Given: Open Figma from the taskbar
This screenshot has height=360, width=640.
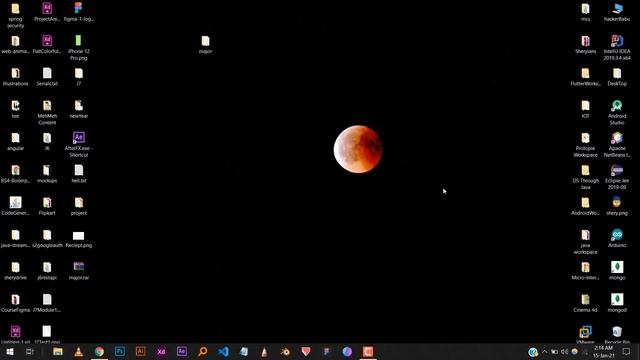Looking at the screenshot, I should click(326, 351).
